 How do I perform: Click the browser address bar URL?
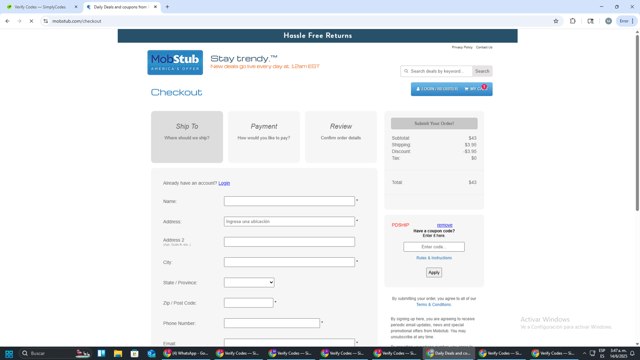pyautogui.click(x=77, y=21)
